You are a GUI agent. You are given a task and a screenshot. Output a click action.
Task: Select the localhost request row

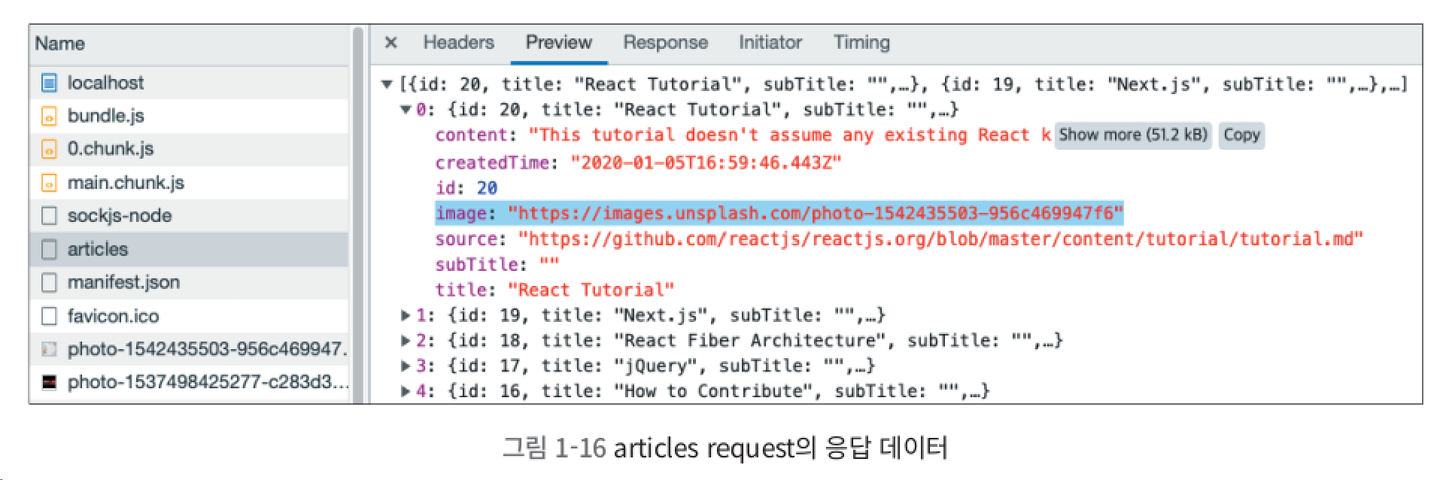pos(189,83)
